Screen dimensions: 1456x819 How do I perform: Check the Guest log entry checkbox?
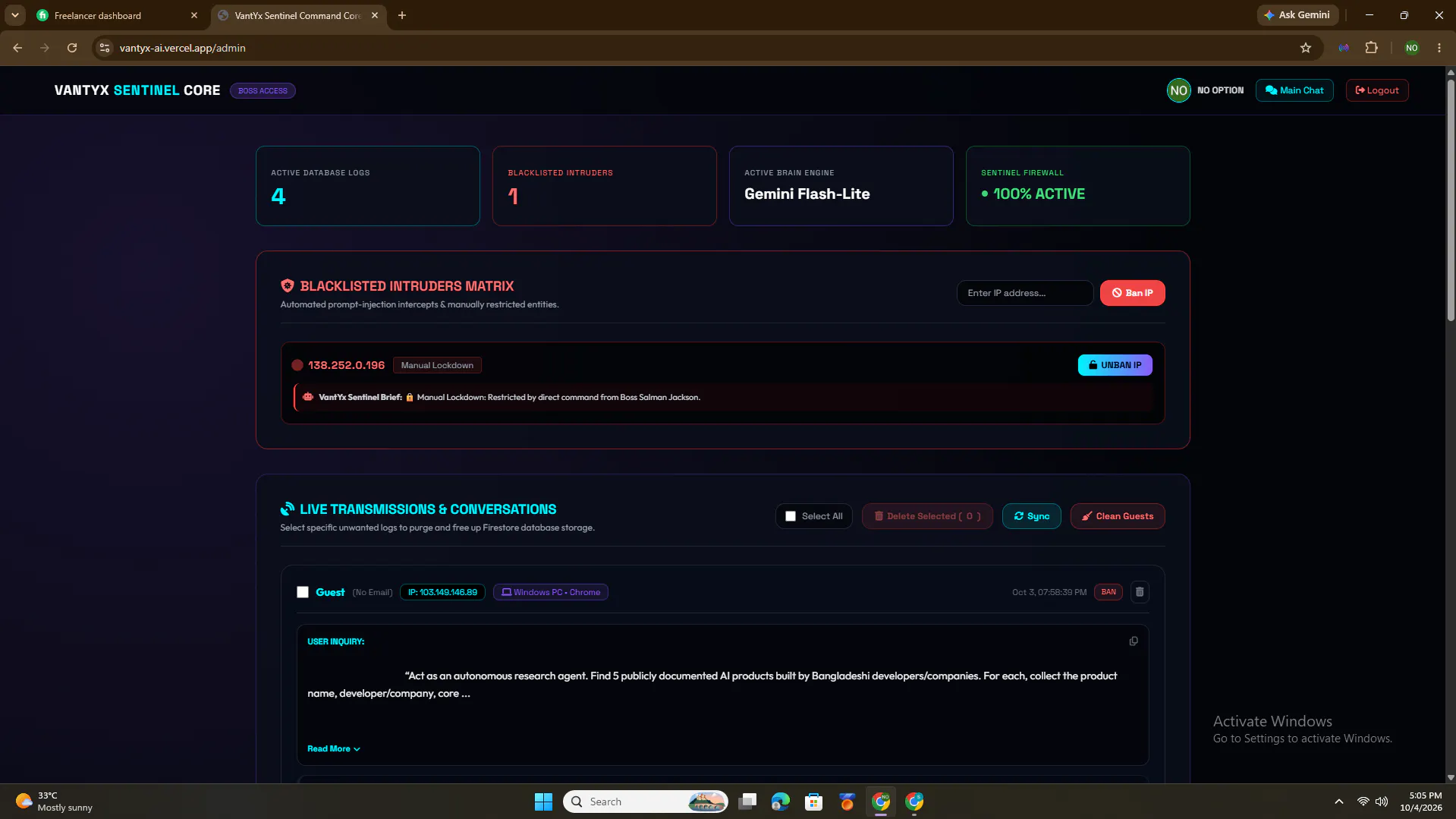tap(303, 592)
